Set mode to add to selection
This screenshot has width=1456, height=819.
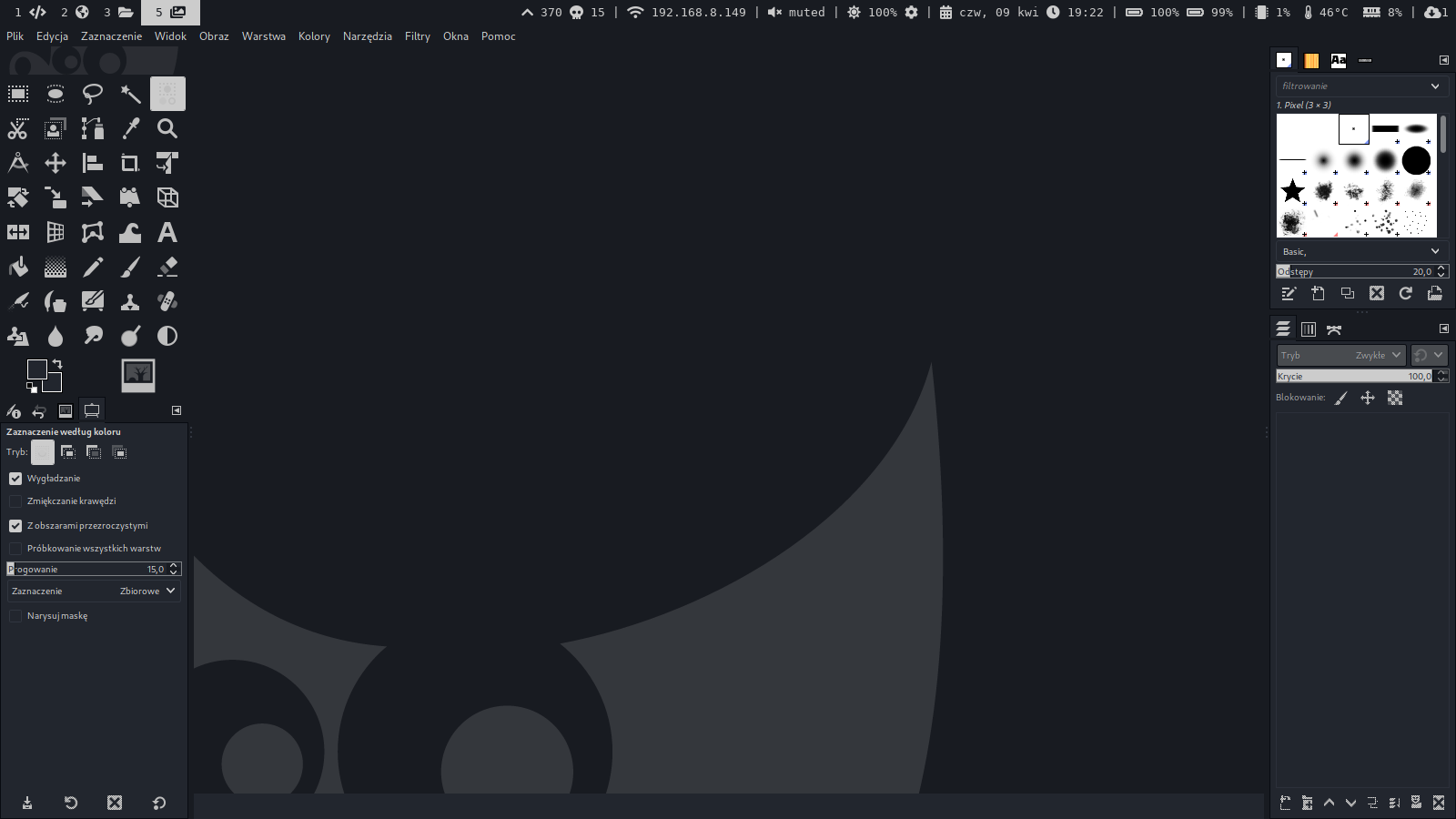pyautogui.click(x=68, y=451)
